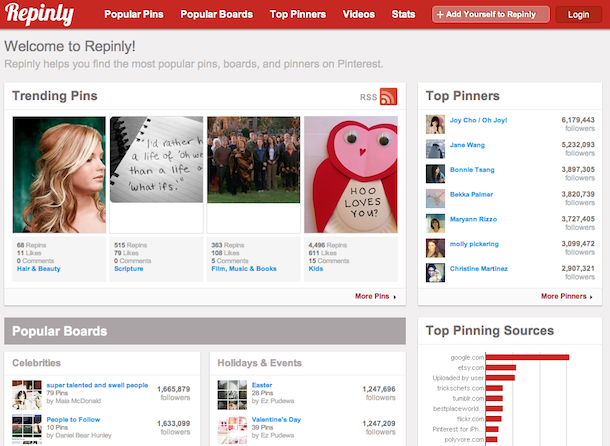Open Christine Martinez's profile link
Image resolution: width=610 pixels, height=446 pixels.
(x=479, y=269)
